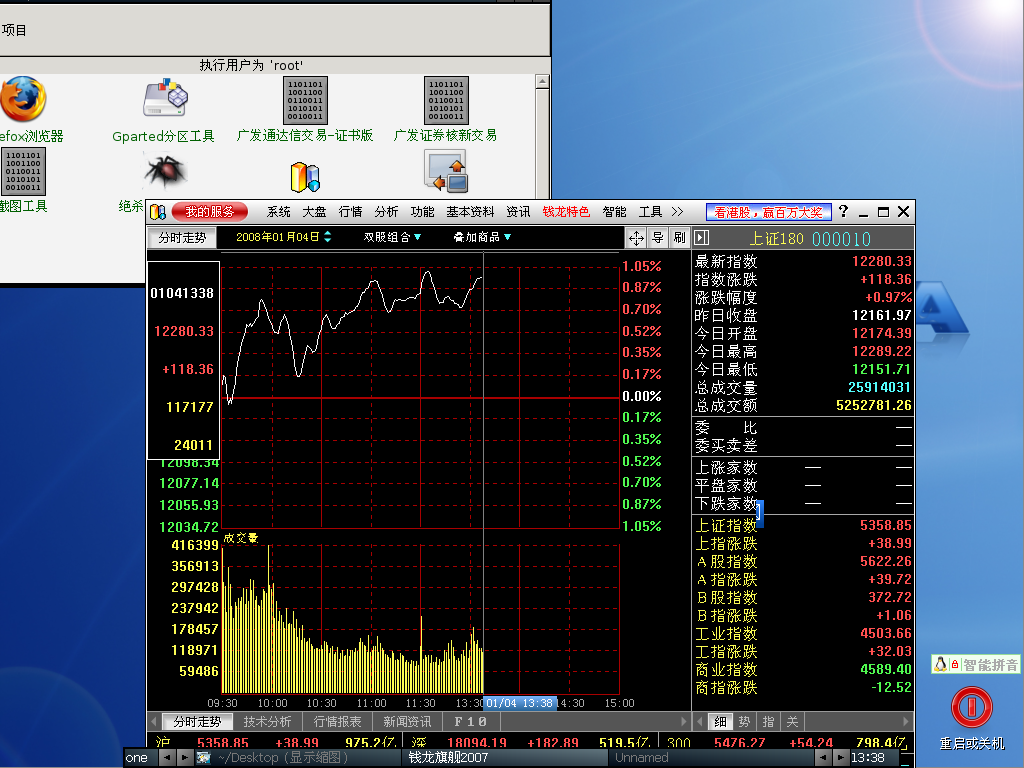Open the 叠加商品 dropdown
The width and height of the screenshot is (1024, 768).
pyautogui.click(x=482, y=237)
